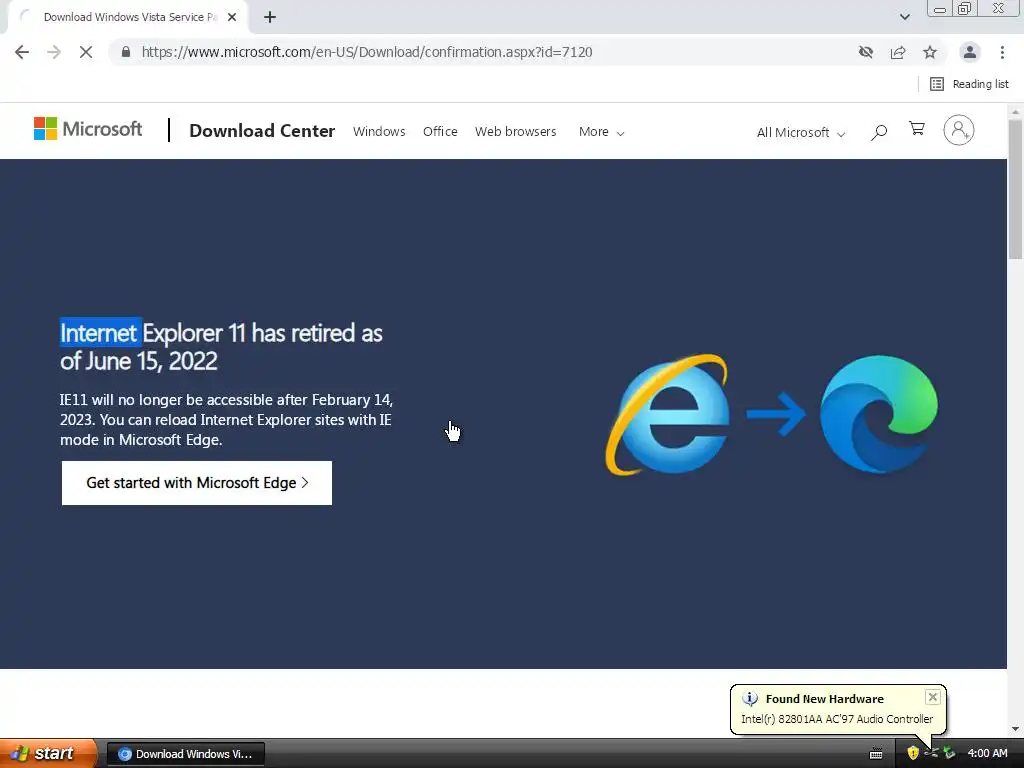Image resolution: width=1024 pixels, height=768 pixels.
Task: Click the page vertical scrollbar thumb
Action: tap(1015, 189)
